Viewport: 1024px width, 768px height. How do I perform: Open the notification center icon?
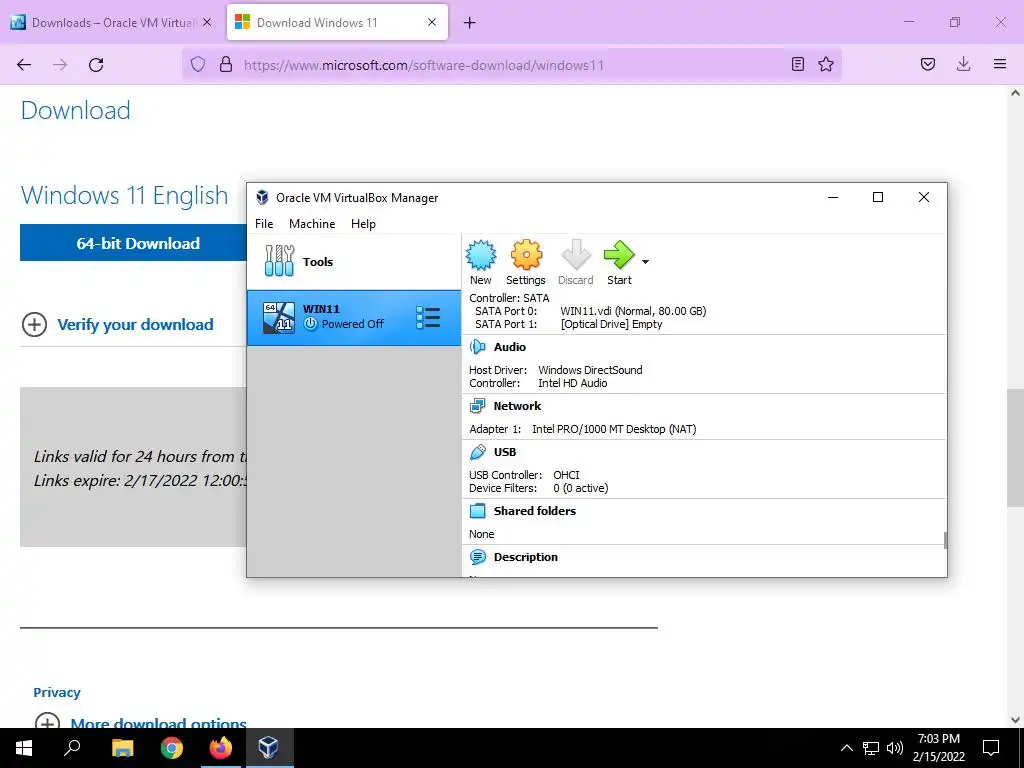991,748
